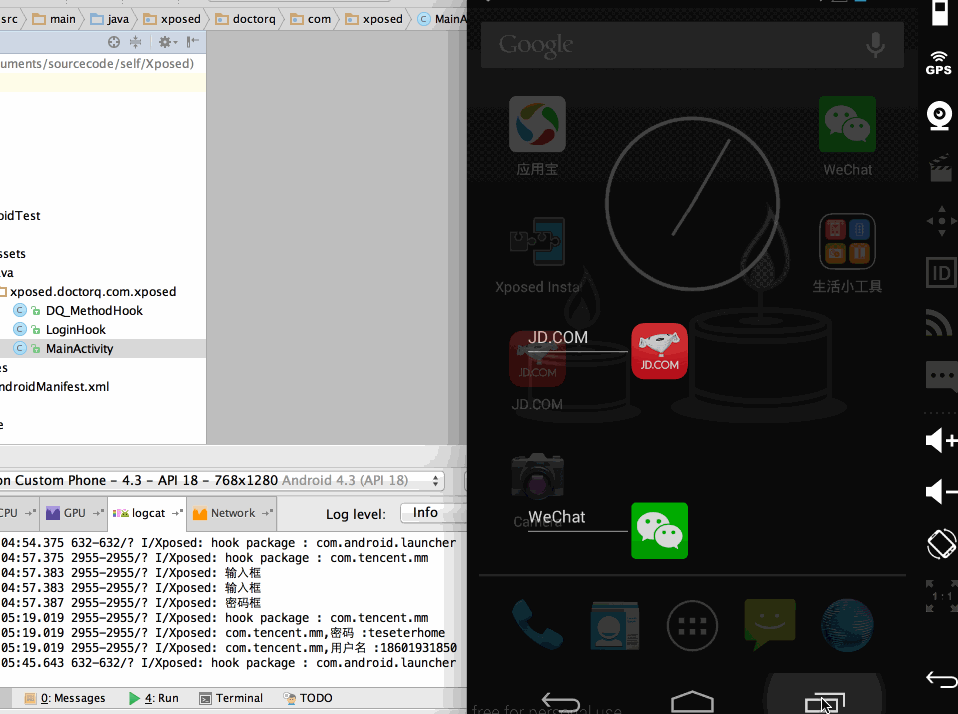Decrease emulator volume with speaker minus icon
958x714 pixels.
pos(940,491)
